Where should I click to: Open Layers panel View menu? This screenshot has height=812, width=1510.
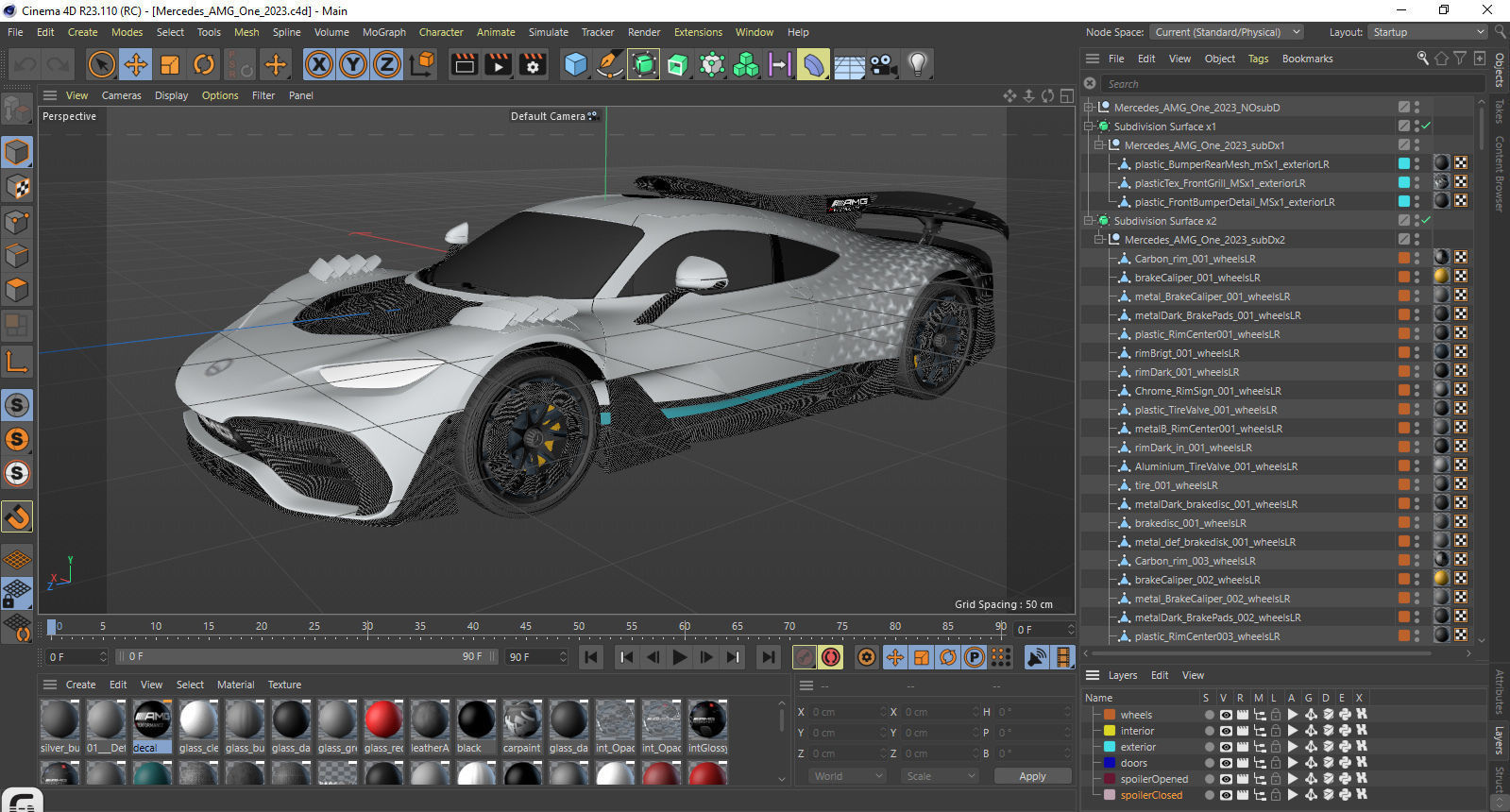(x=1193, y=675)
